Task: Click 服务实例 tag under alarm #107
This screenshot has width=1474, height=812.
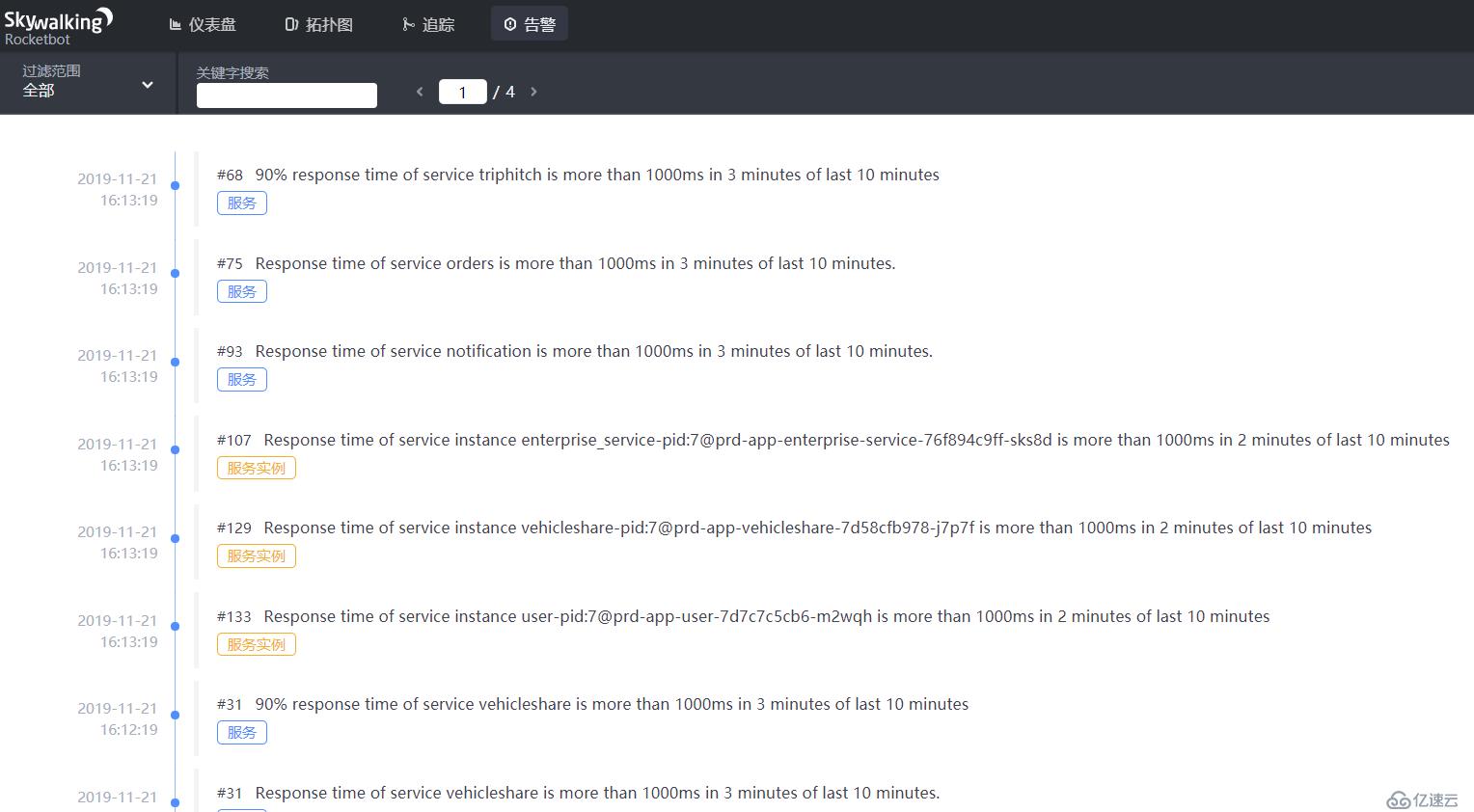Action: tap(257, 468)
